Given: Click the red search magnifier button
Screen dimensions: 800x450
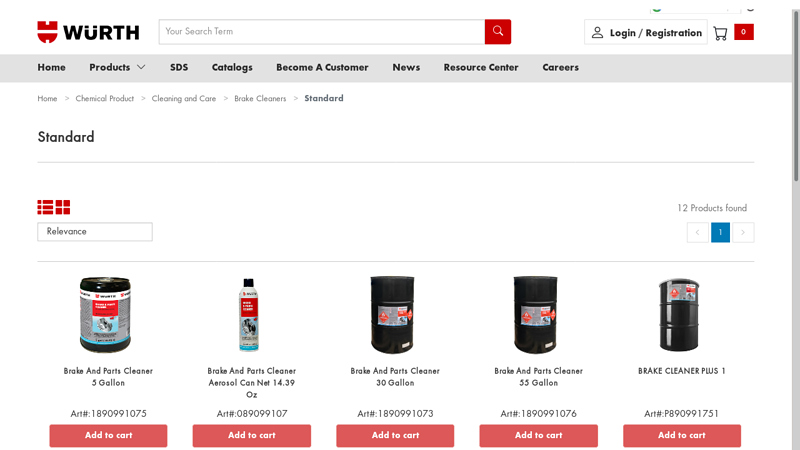Looking at the screenshot, I should [x=497, y=32].
